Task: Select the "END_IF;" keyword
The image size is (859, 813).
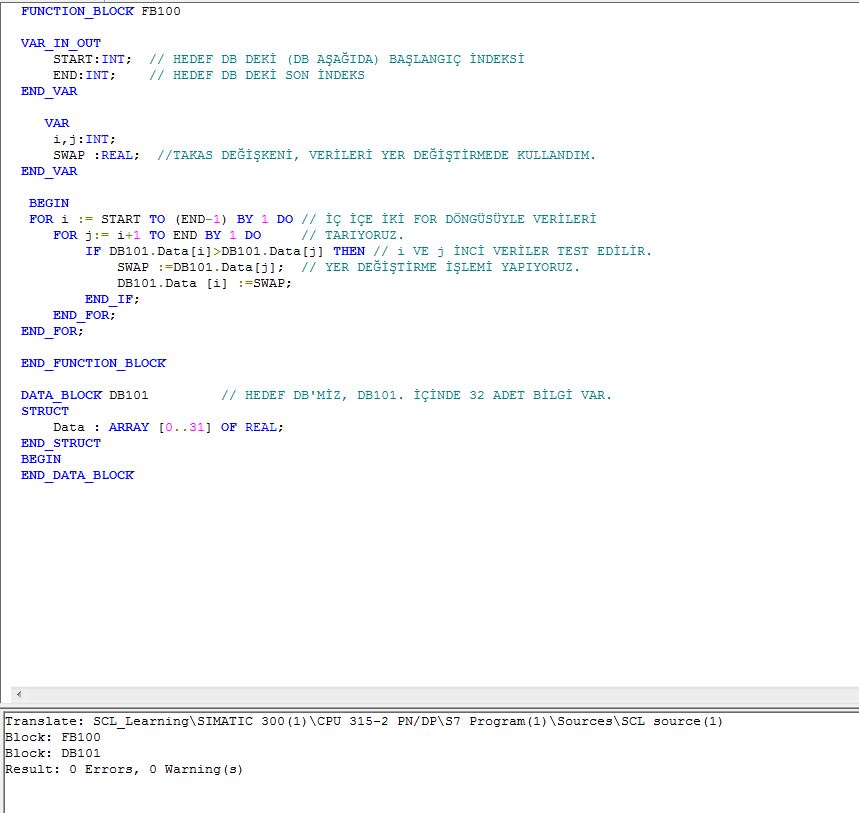Action: [112, 299]
